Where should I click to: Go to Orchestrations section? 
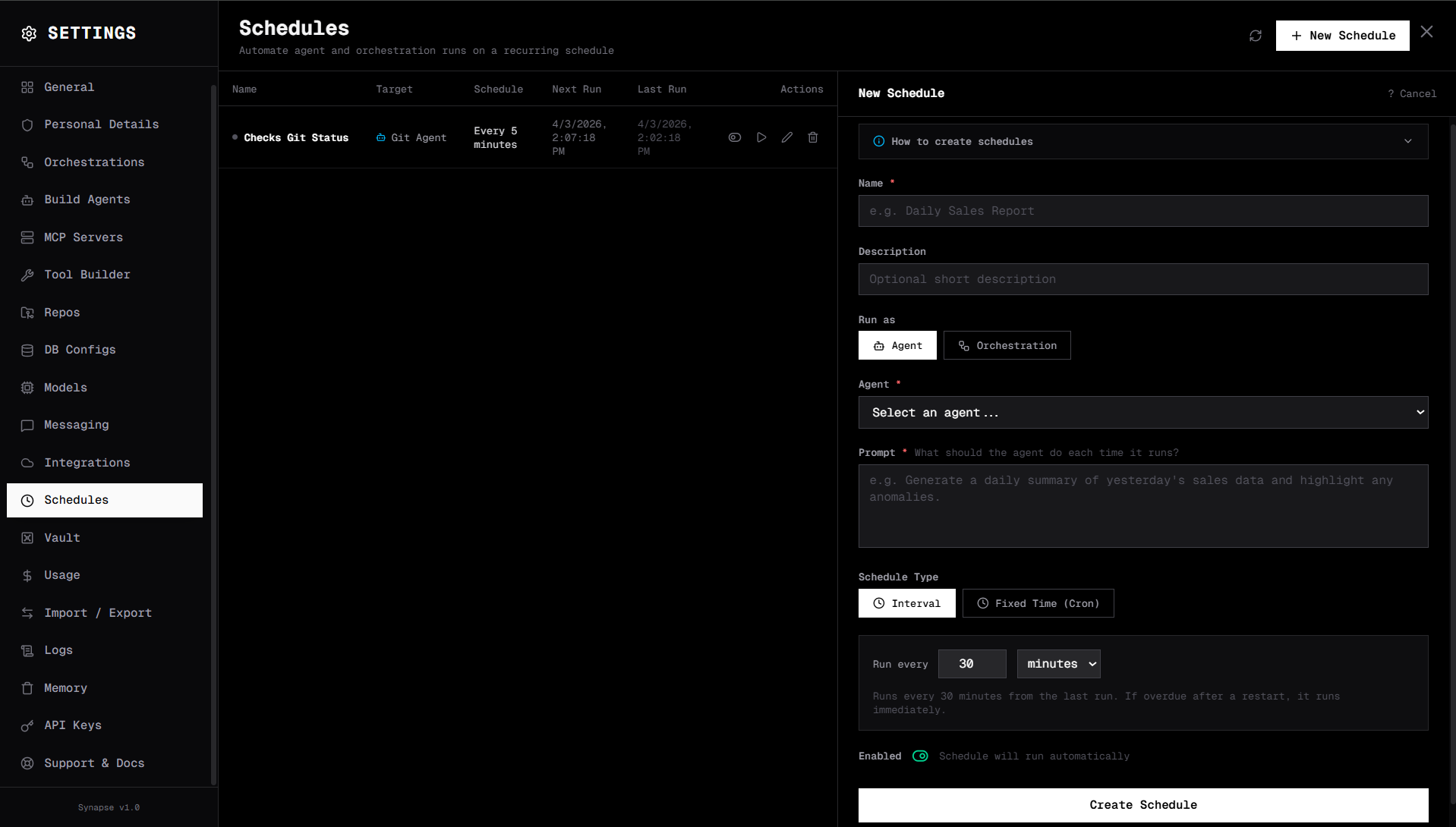pyautogui.click(x=105, y=162)
